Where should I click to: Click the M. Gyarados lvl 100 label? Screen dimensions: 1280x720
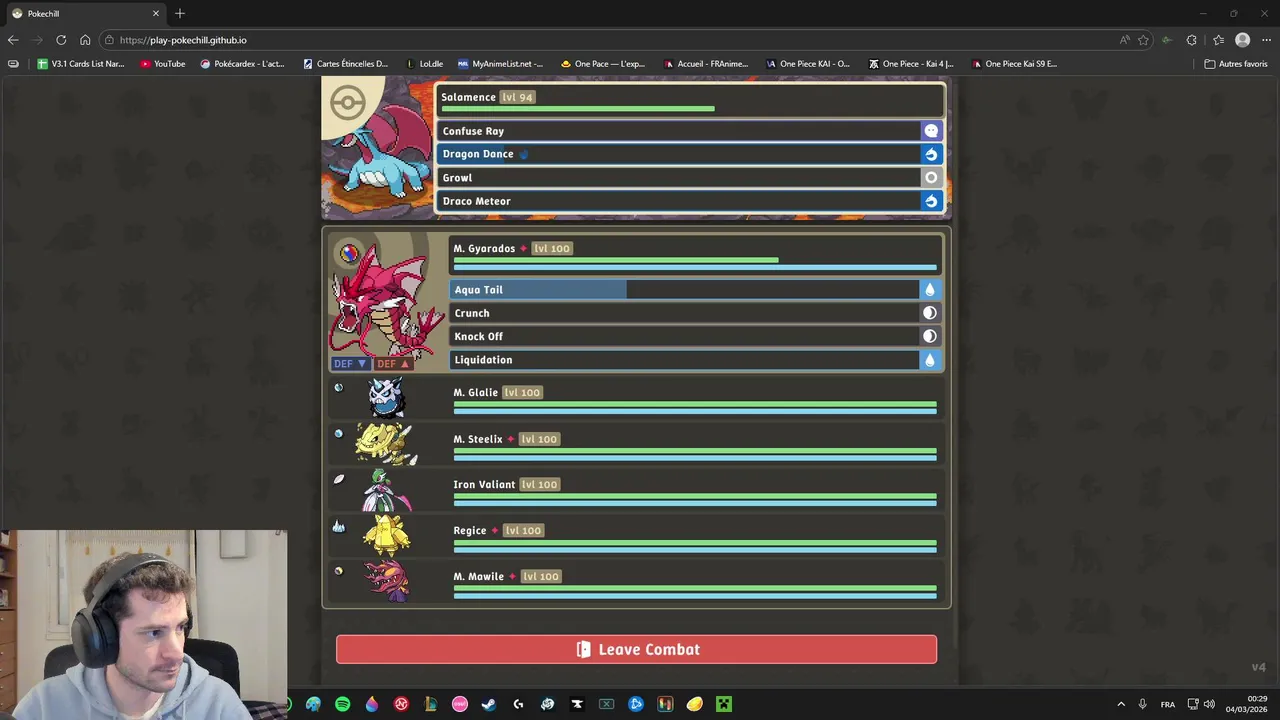click(551, 249)
